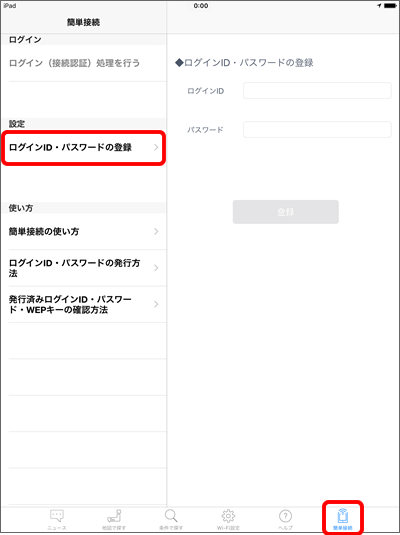The image size is (400, 535).
Task: Open the ニュース news tab icon
Action: coord(57,516)
